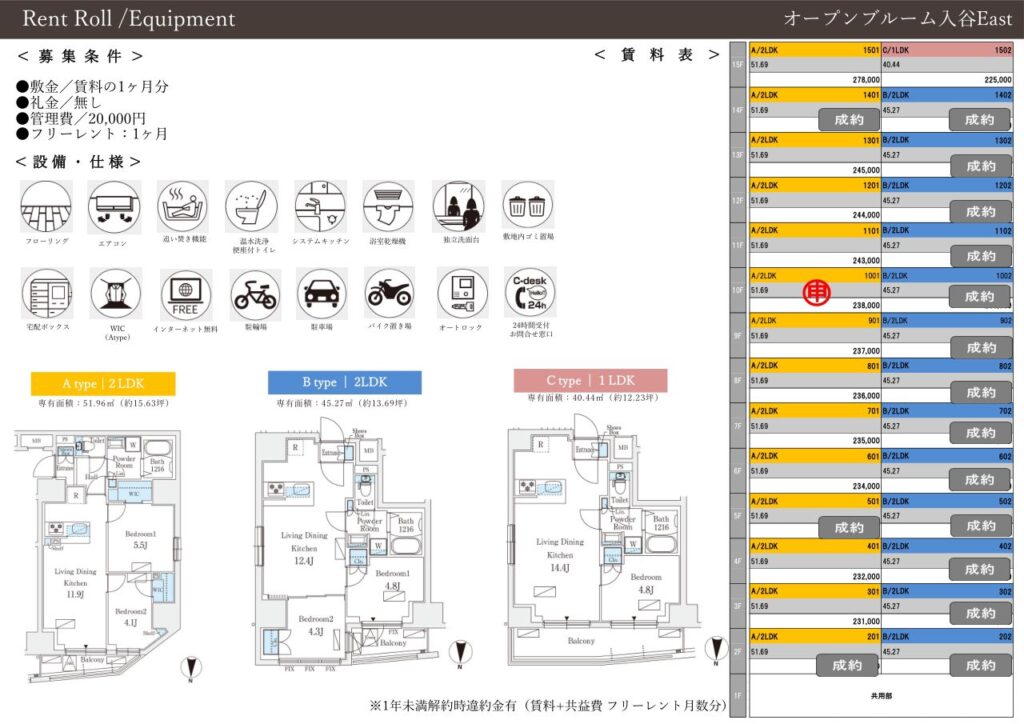Image resolution: width=1024 pixels, height=724 pixels.
Task: Click the delivery box (宅配ボックス) icon
Action: pos(46,293)
